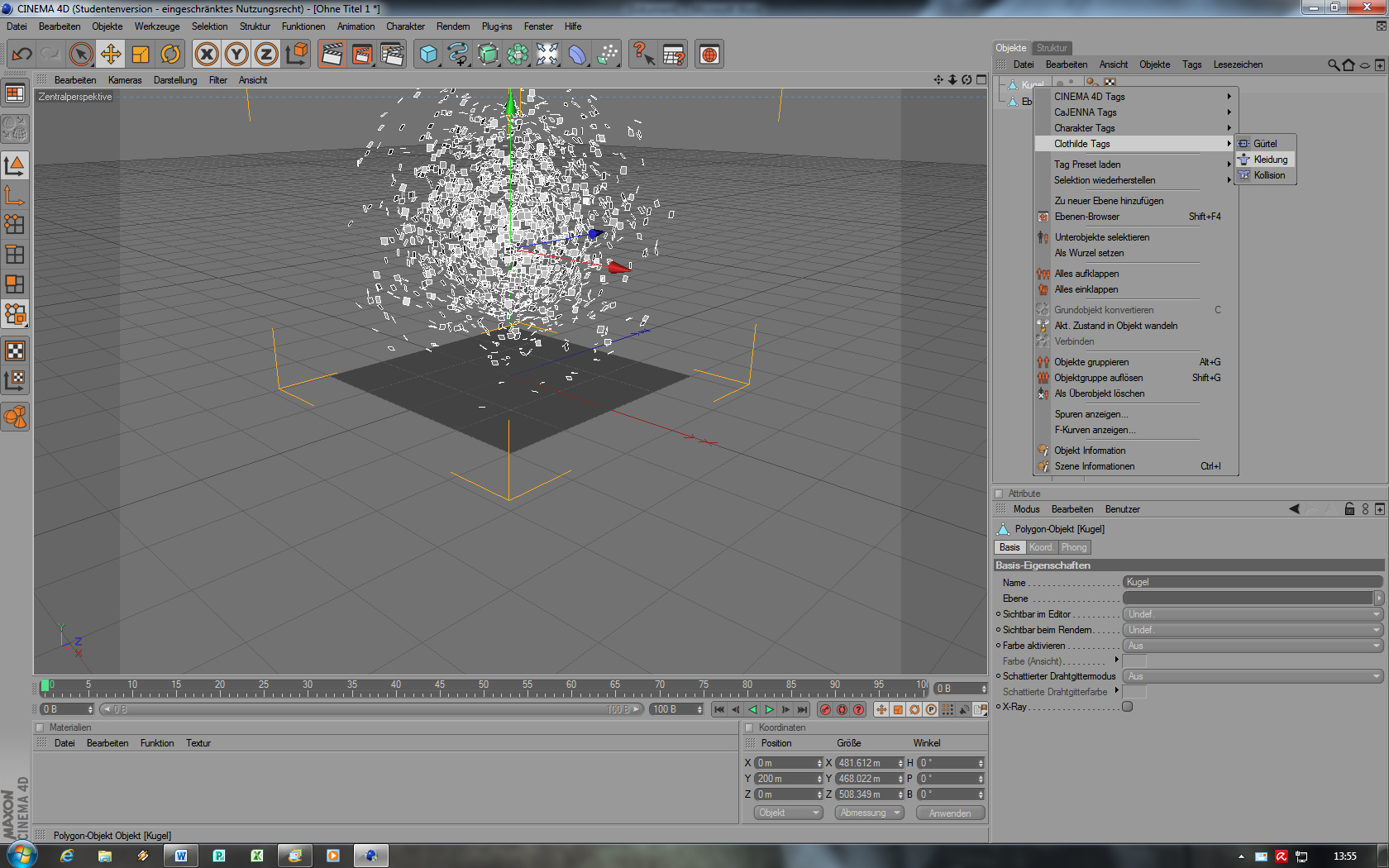Screen dimensions: 1389x868
Task: Select the points mode icon in left sidebar
Action: click(x=15, y=225)
